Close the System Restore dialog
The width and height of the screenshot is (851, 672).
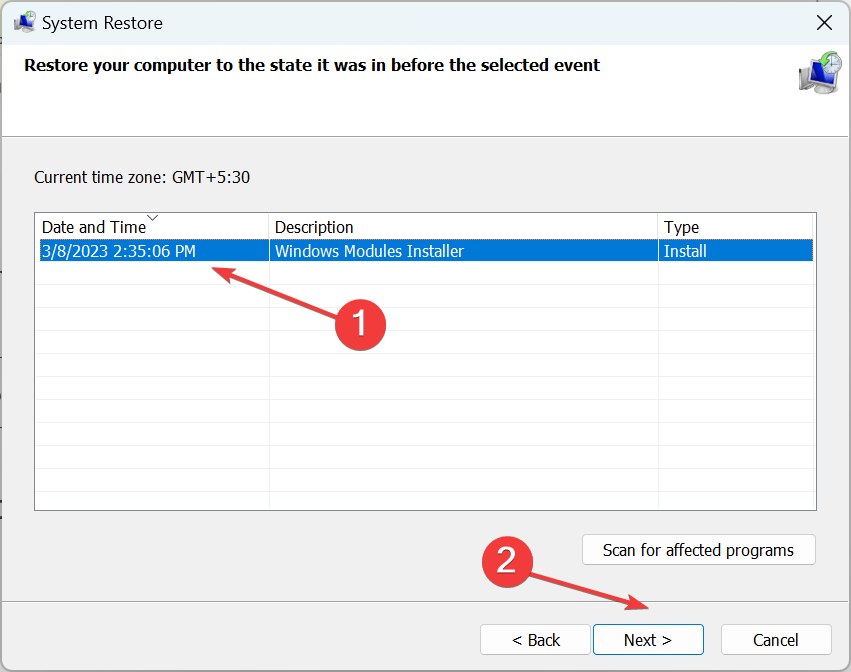click(824, 23)
